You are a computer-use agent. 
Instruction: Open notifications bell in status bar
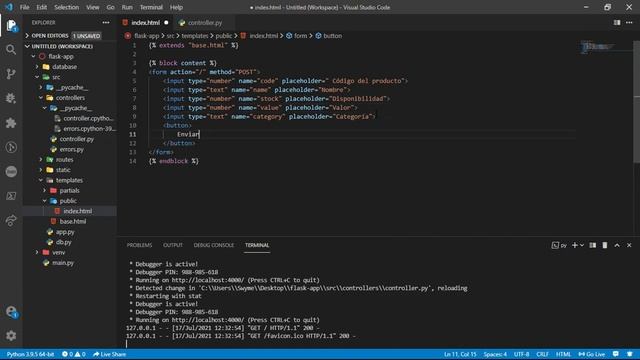[630, 354]
